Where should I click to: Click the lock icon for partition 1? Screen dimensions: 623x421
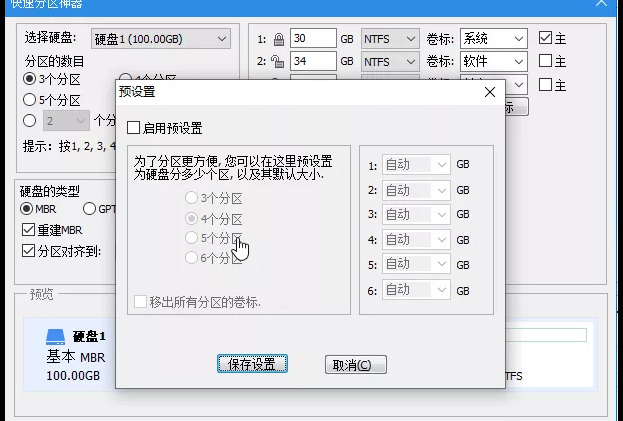coord(279,39)
